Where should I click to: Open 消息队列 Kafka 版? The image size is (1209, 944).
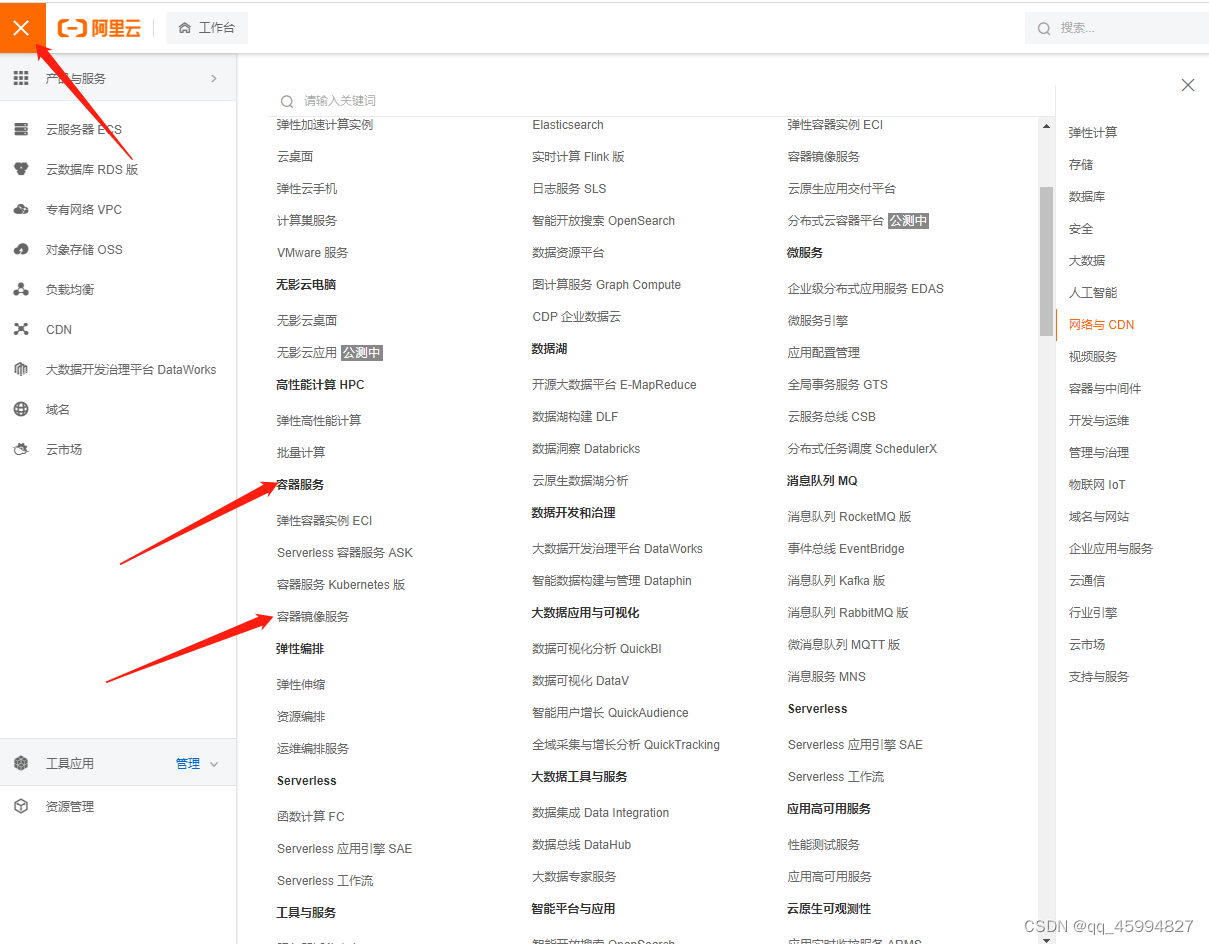coord(836,580)
